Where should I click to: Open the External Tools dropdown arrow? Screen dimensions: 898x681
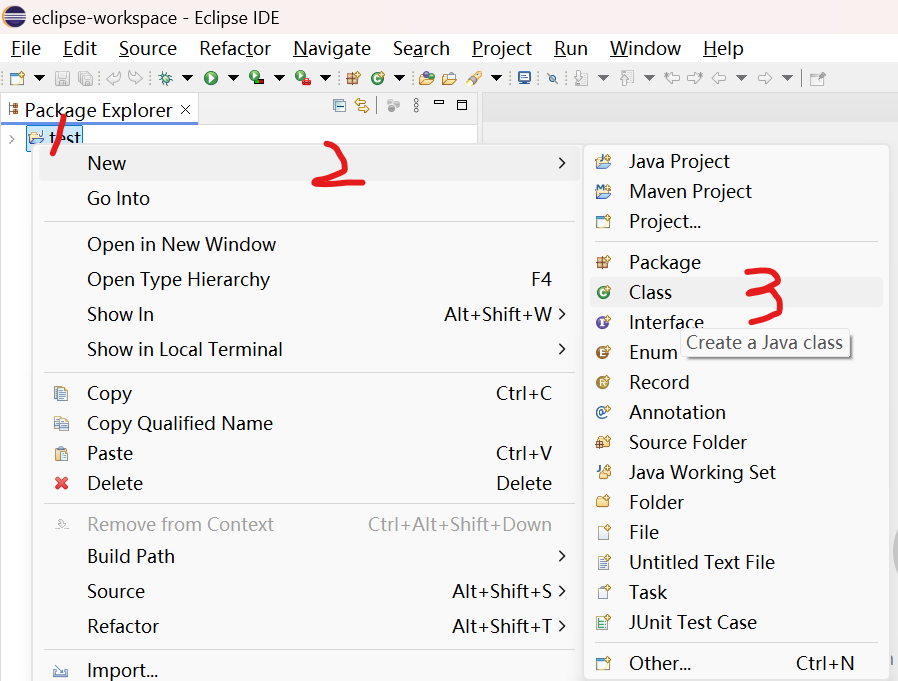click(325, 78)
